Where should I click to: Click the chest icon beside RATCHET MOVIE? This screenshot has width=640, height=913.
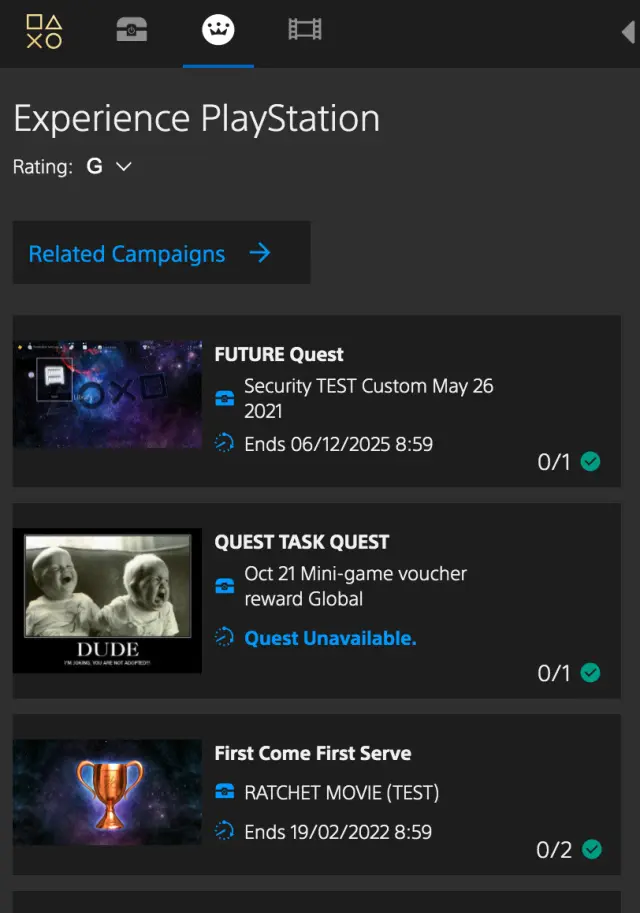click(x=225, y=791)
